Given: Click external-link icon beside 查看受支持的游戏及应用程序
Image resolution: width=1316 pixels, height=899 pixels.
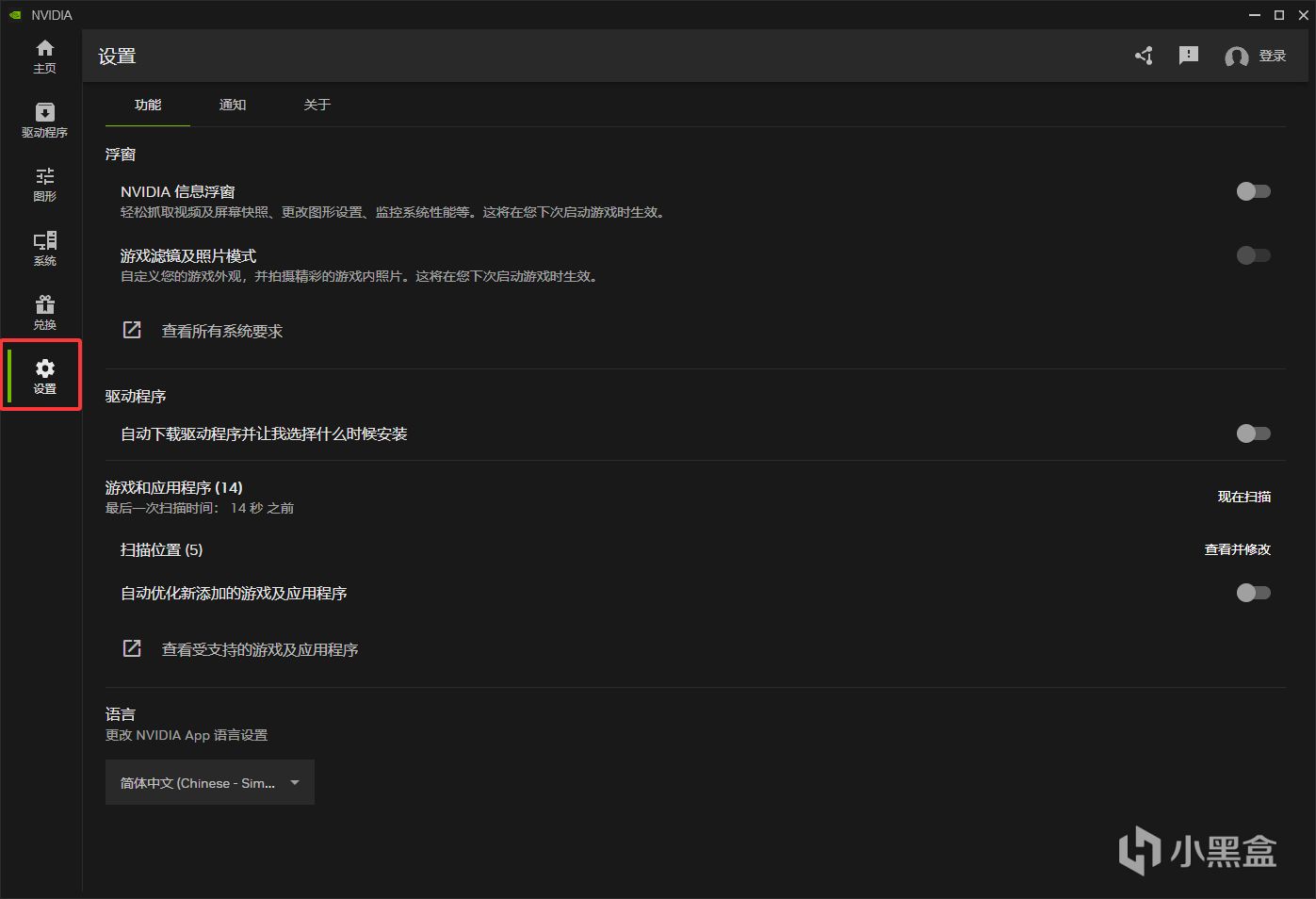Looking at the screenshot, I should (132, 648).
